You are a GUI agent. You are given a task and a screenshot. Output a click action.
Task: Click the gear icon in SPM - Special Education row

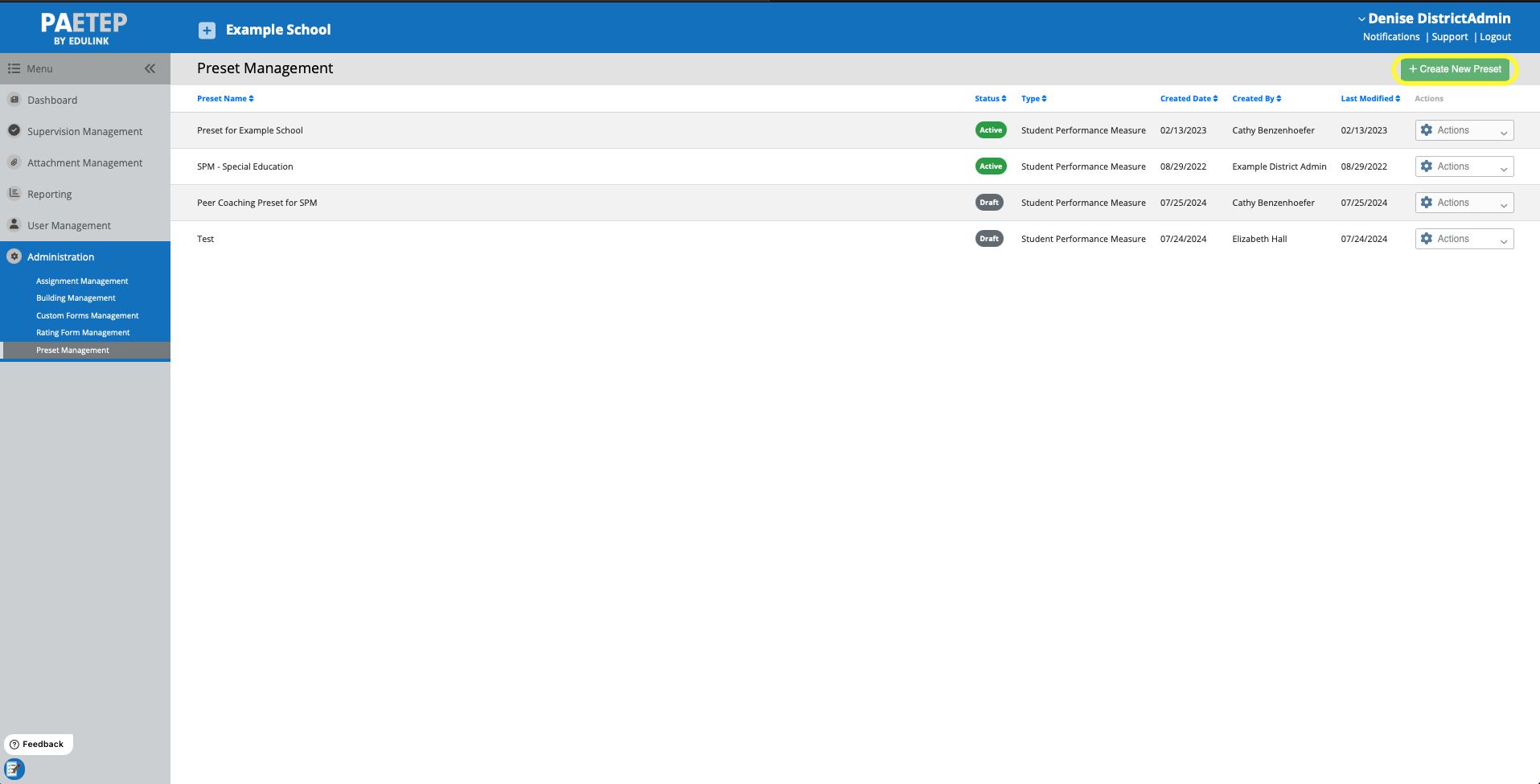(1427, 166)
